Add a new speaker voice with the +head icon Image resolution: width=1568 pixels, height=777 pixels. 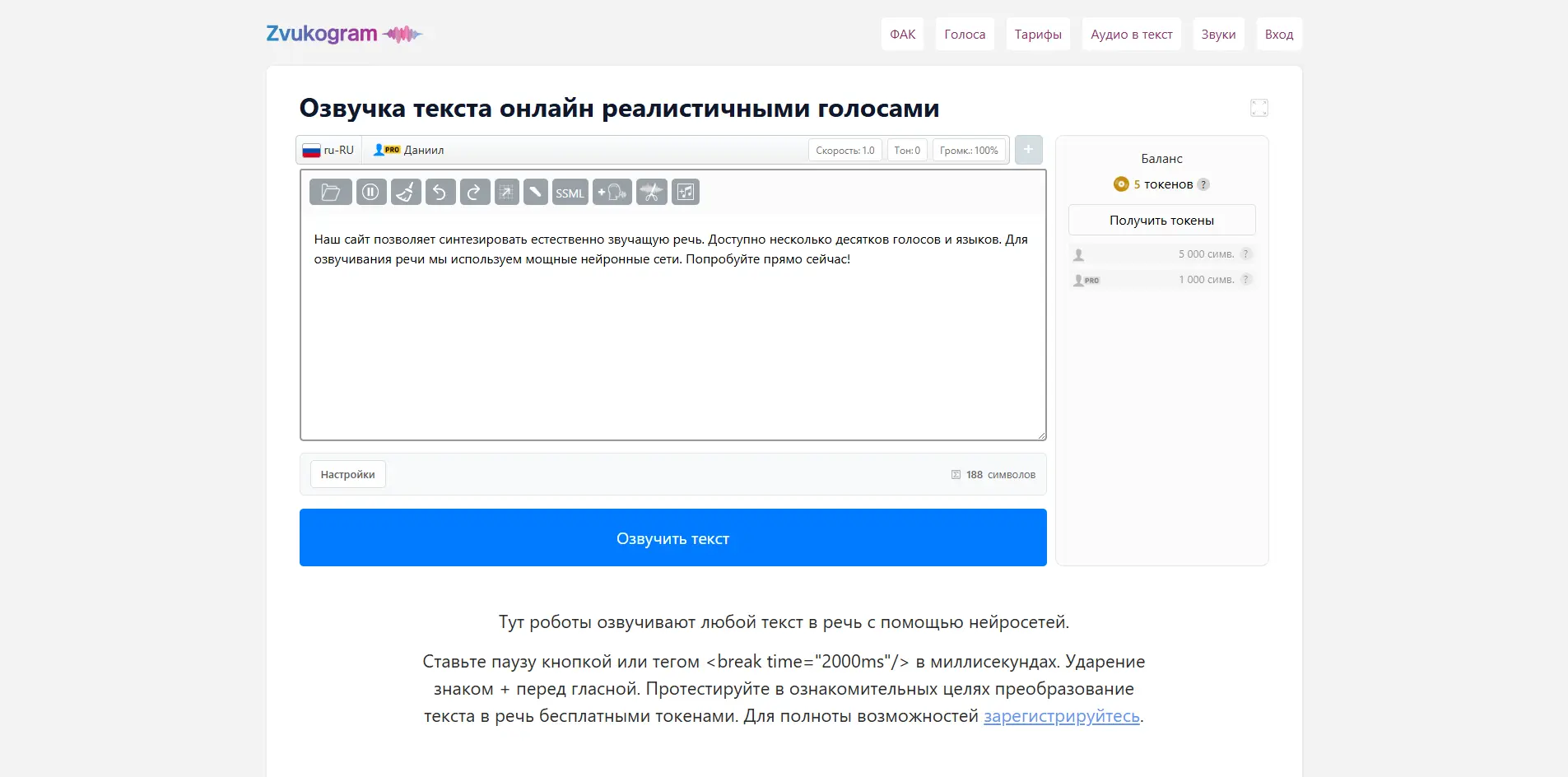612,192
